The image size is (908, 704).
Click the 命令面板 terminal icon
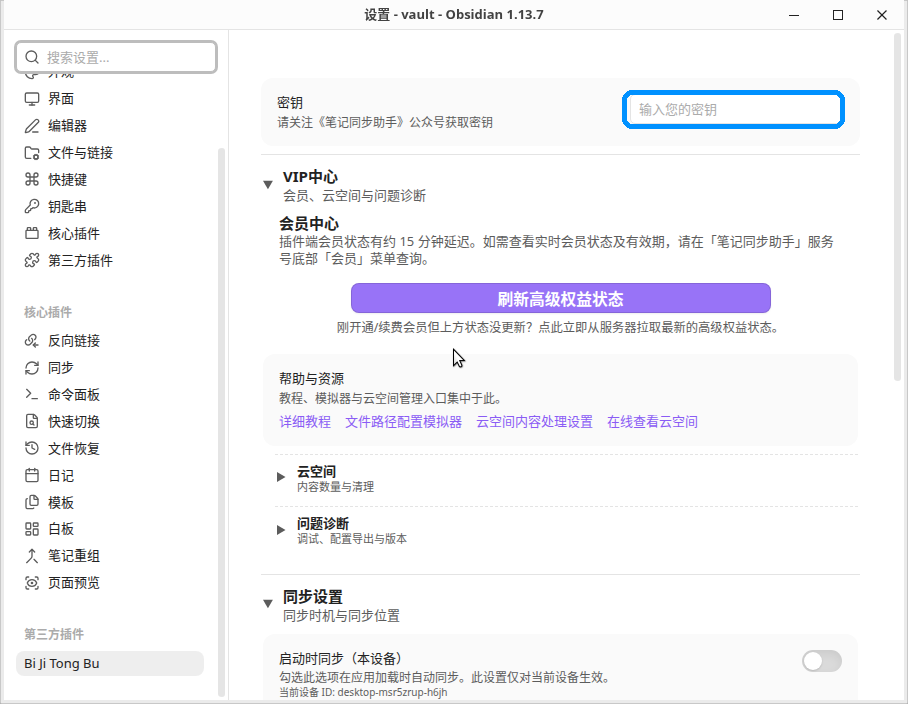point(32,395)
